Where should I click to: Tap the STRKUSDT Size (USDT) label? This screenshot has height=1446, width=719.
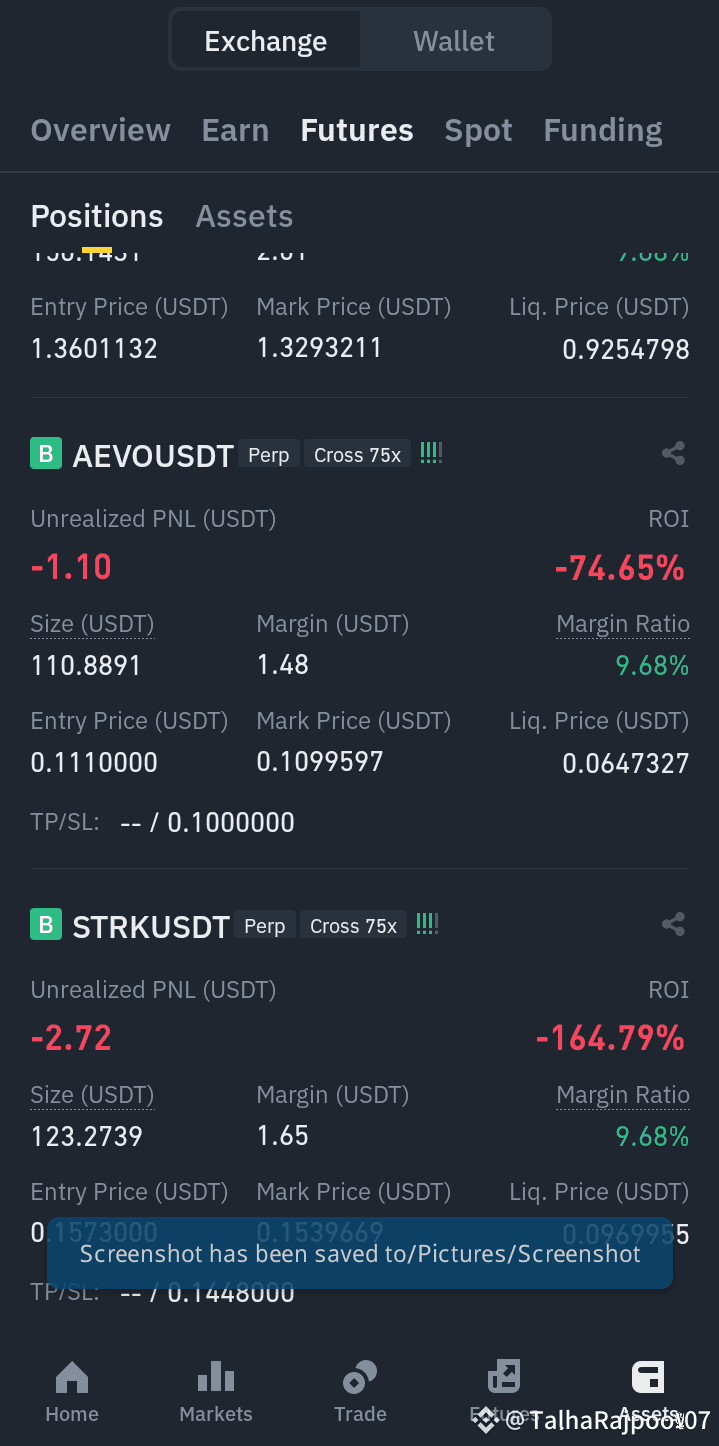92,1095
